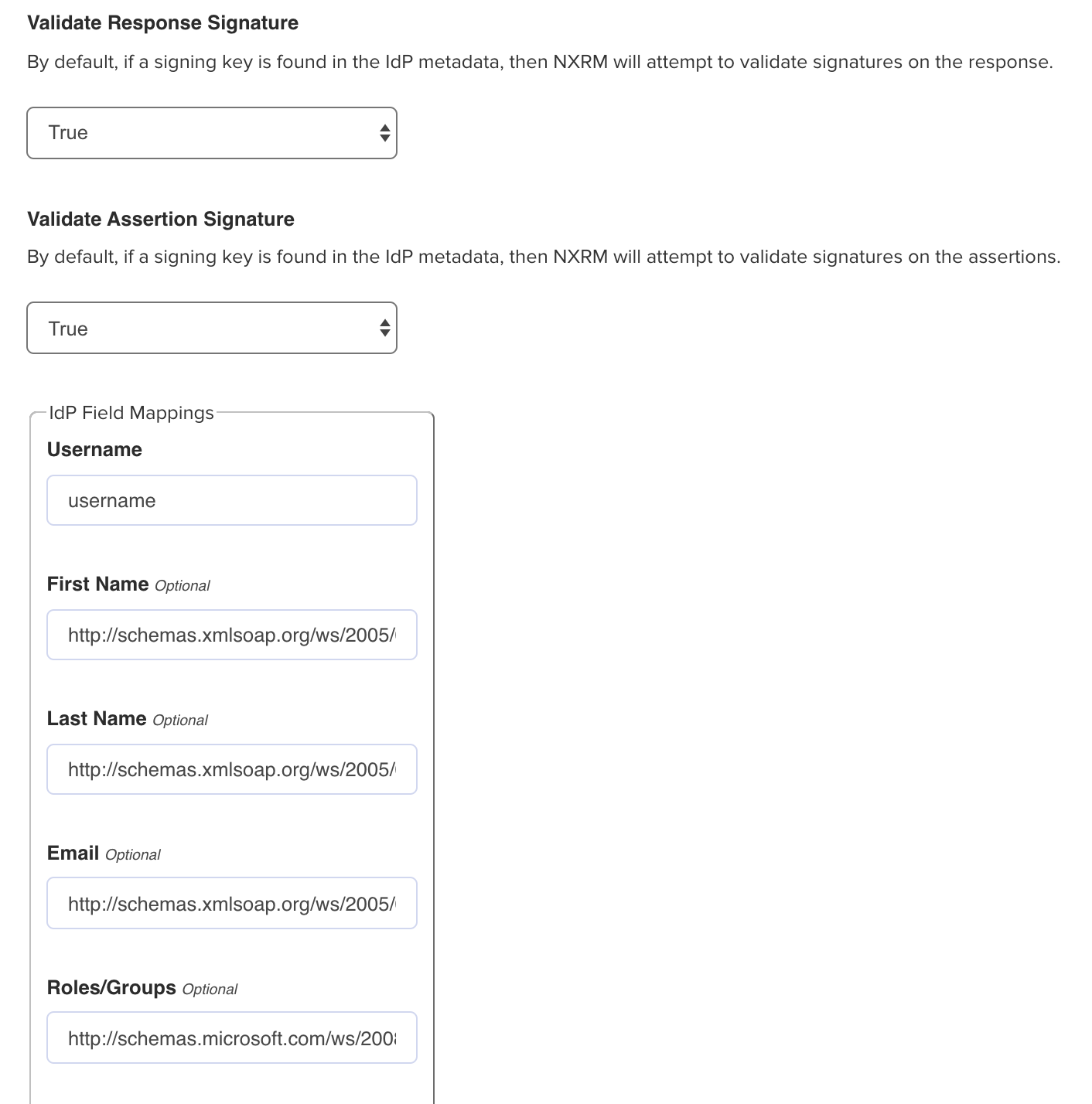Select the Last Name mapping input
The height and width of the screenshot is (1104, 1092).
[232, 770]
